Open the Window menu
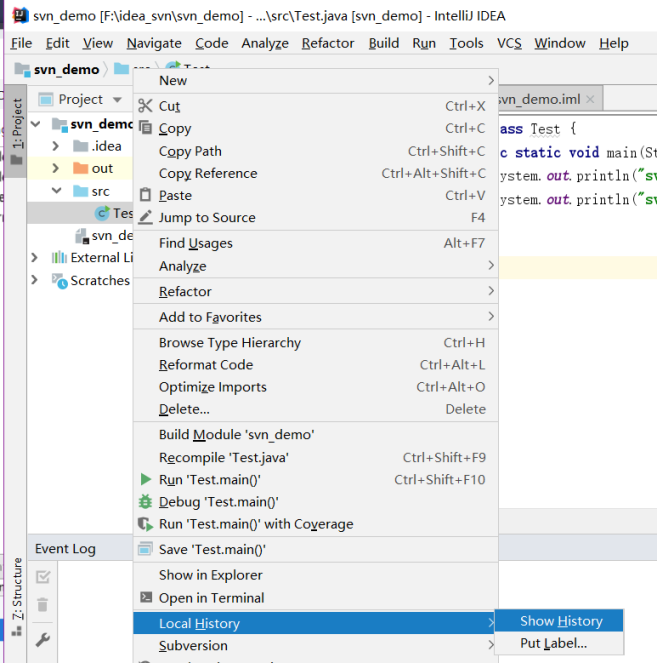Screen dimensions: 657x663 [560, 43]
